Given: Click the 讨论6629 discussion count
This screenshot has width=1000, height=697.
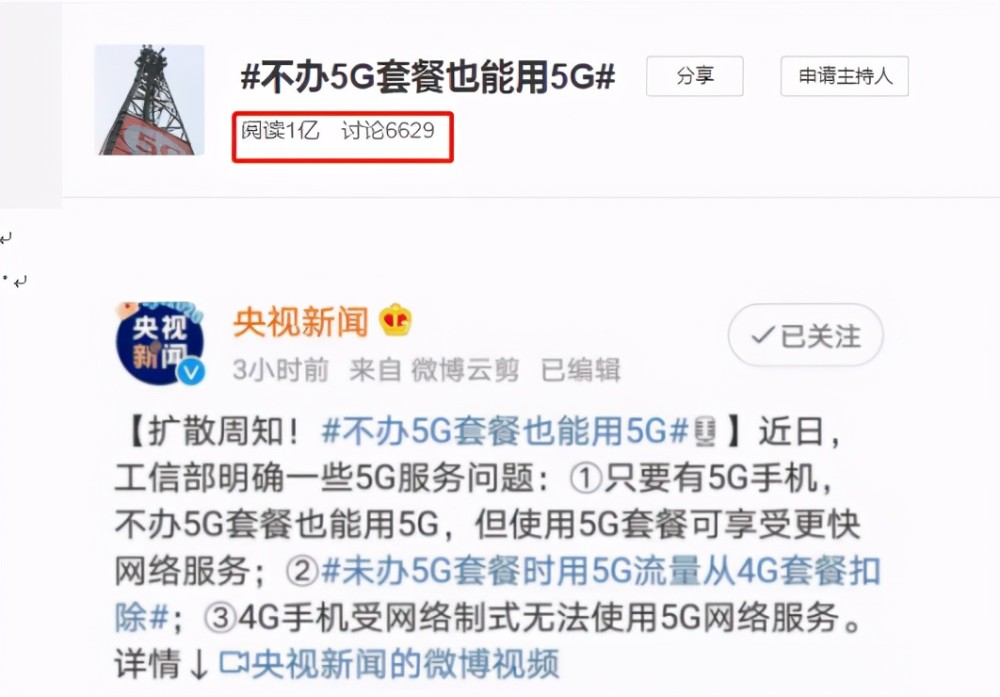Looking at the screenshot, I should click(388, 131).
